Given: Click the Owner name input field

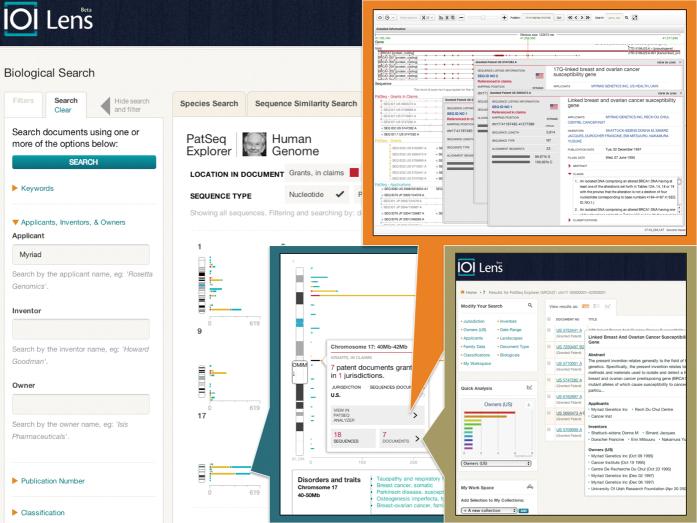Looking at the screenshot, I should (80, 404).
